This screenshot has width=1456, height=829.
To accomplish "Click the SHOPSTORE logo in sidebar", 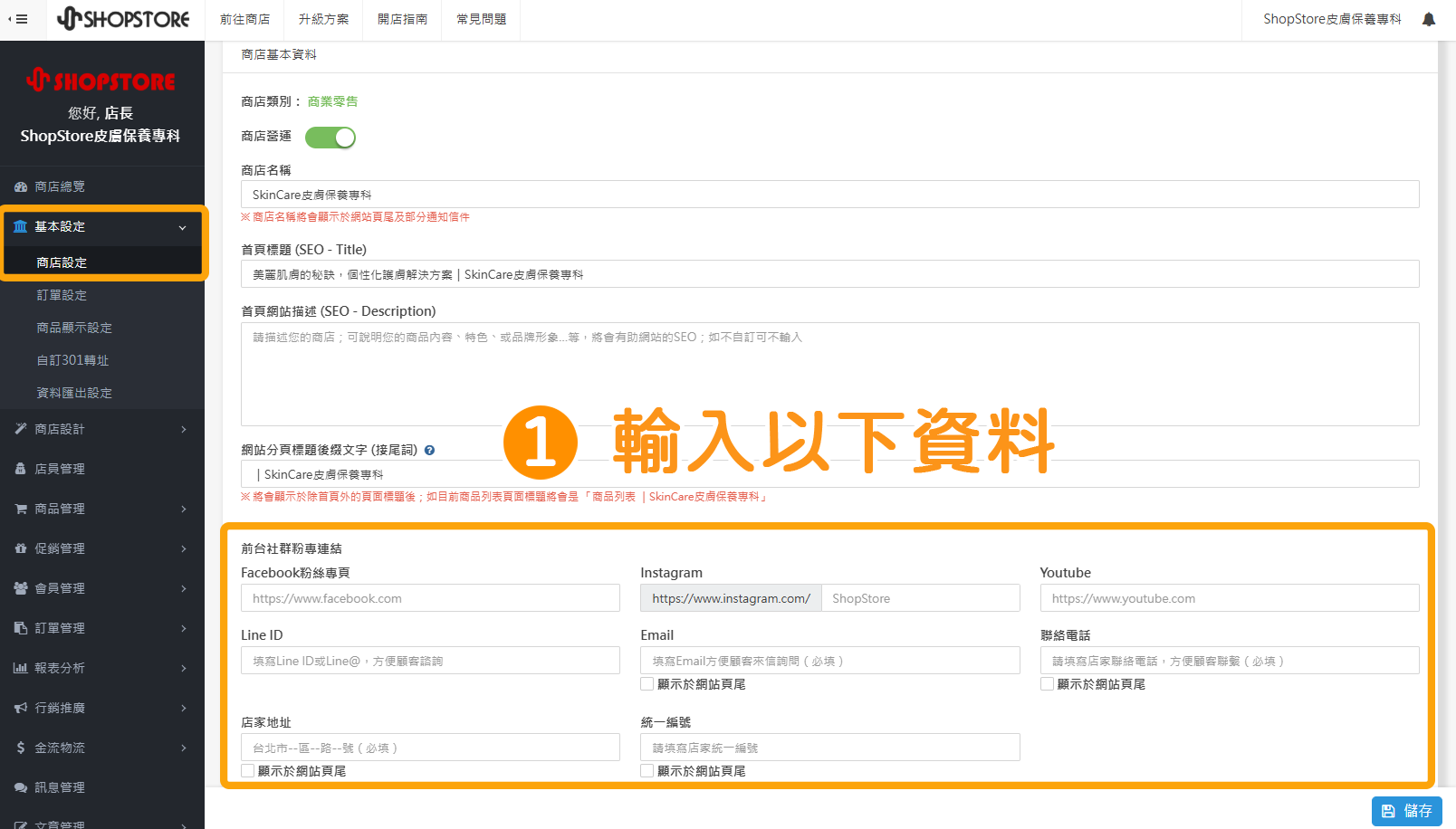I will pyautogui.click(x=102, y=80).
